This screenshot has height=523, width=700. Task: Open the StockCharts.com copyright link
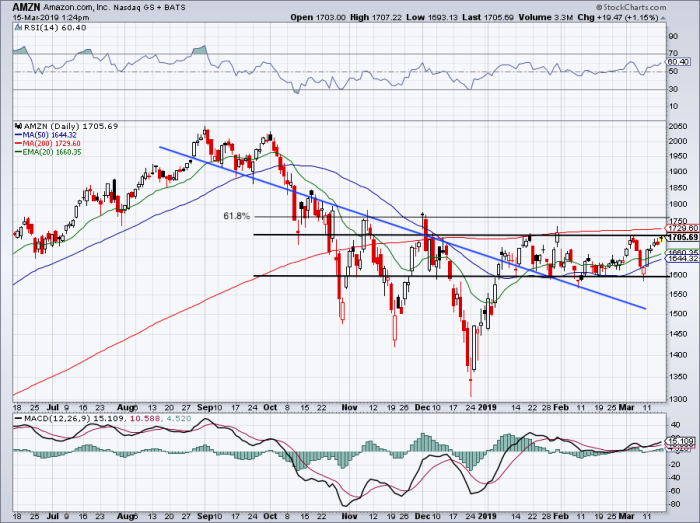point(631,8)
